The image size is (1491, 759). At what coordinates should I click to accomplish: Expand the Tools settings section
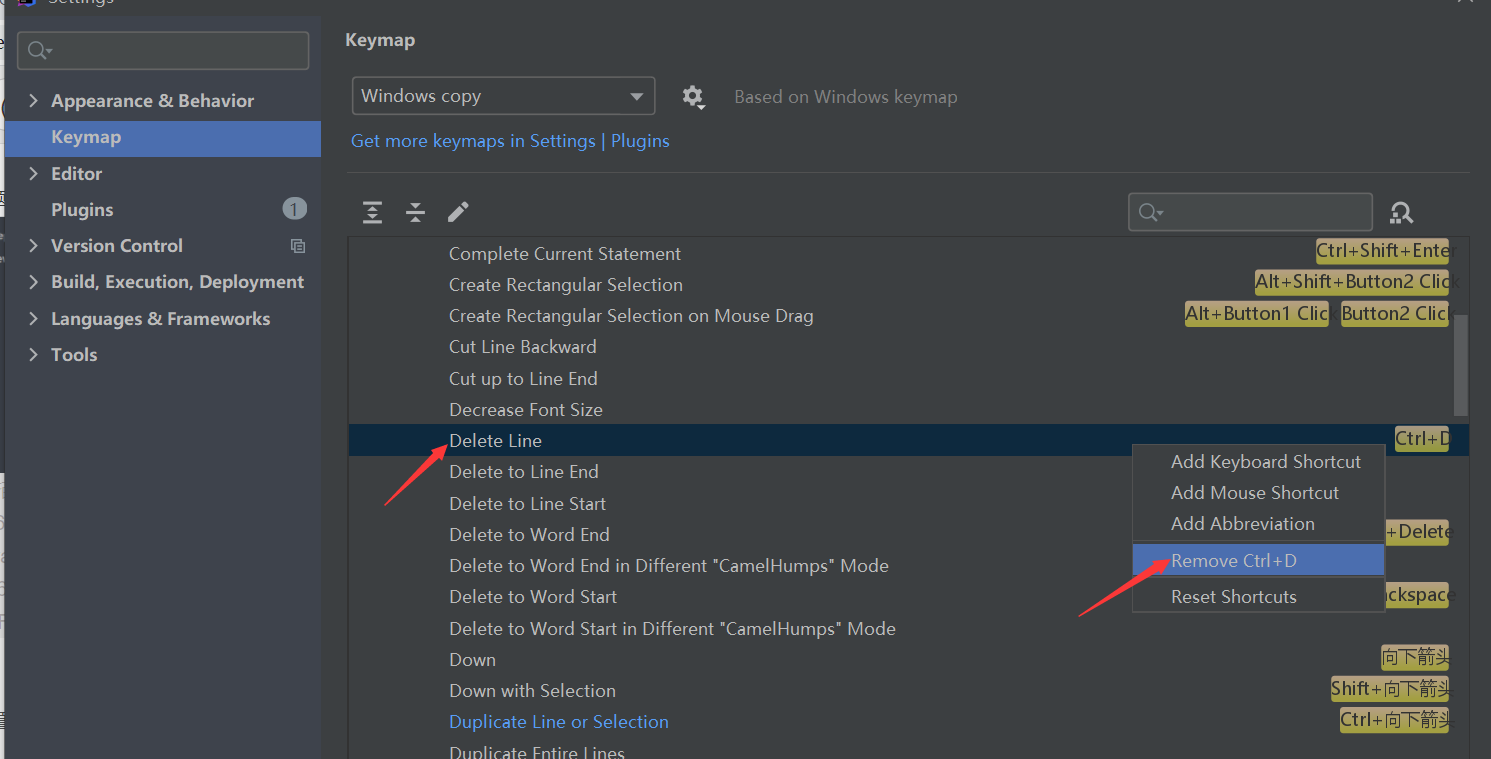tap(34, 355)
